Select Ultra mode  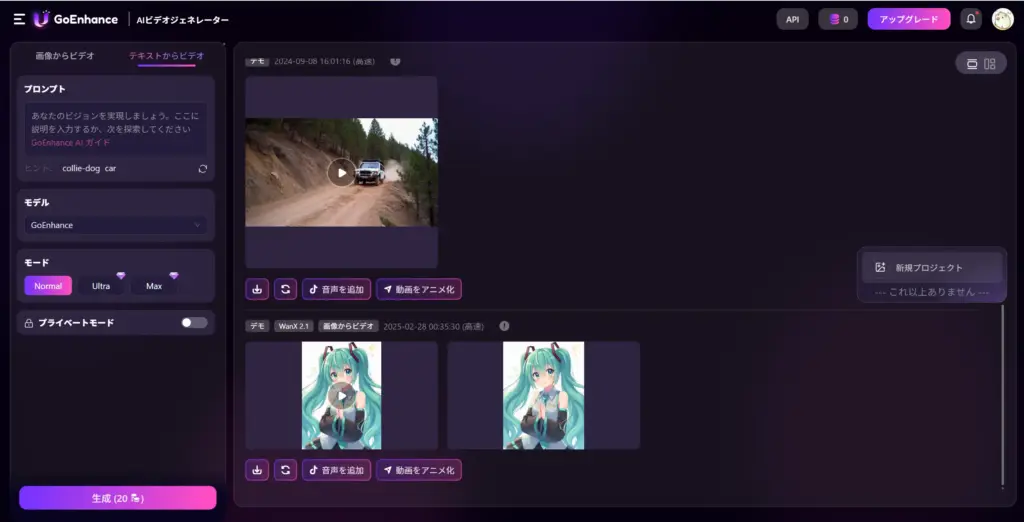coord(101,285)
